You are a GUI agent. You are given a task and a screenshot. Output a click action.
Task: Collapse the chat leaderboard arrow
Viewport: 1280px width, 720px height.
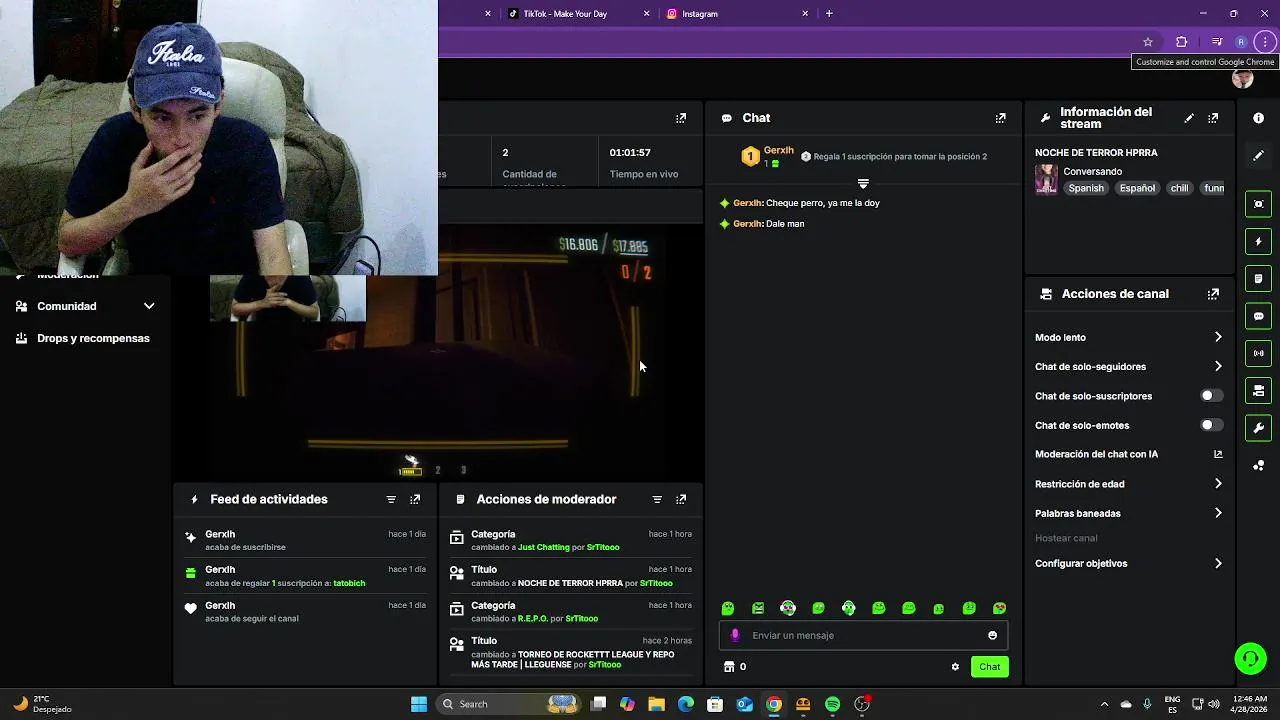click(x=863, y=184)
